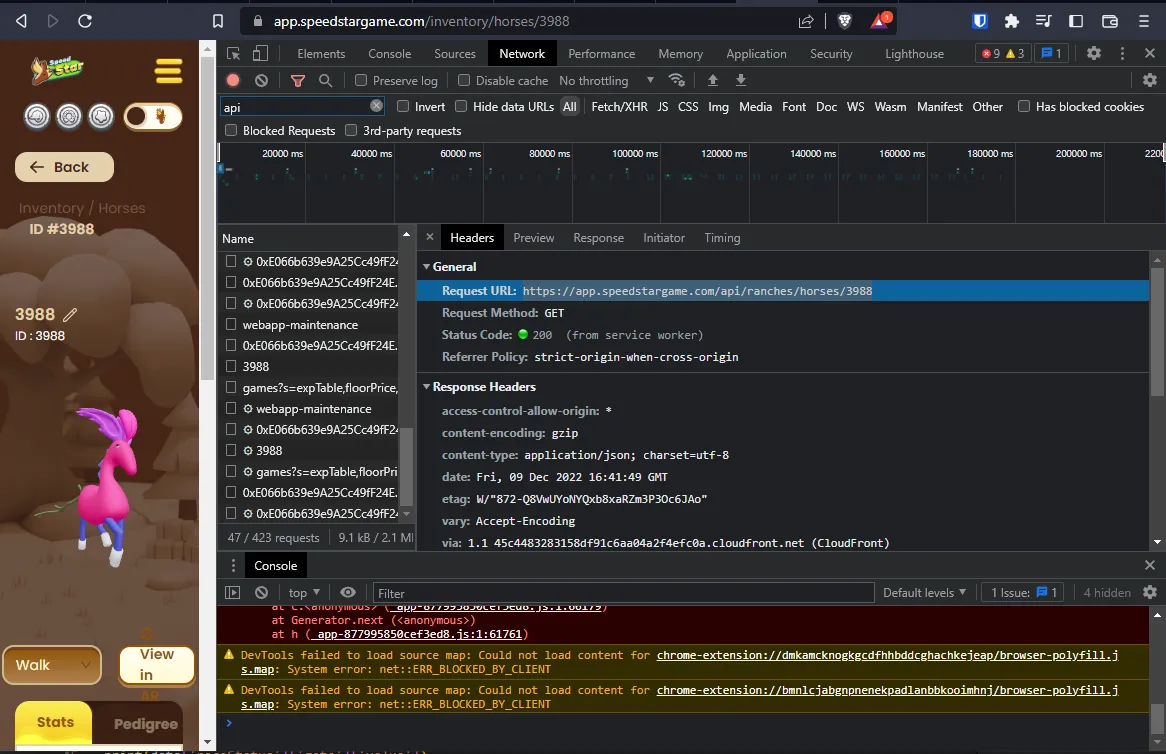
Task: Activate the inspect element picker
Action: point(233,54)
